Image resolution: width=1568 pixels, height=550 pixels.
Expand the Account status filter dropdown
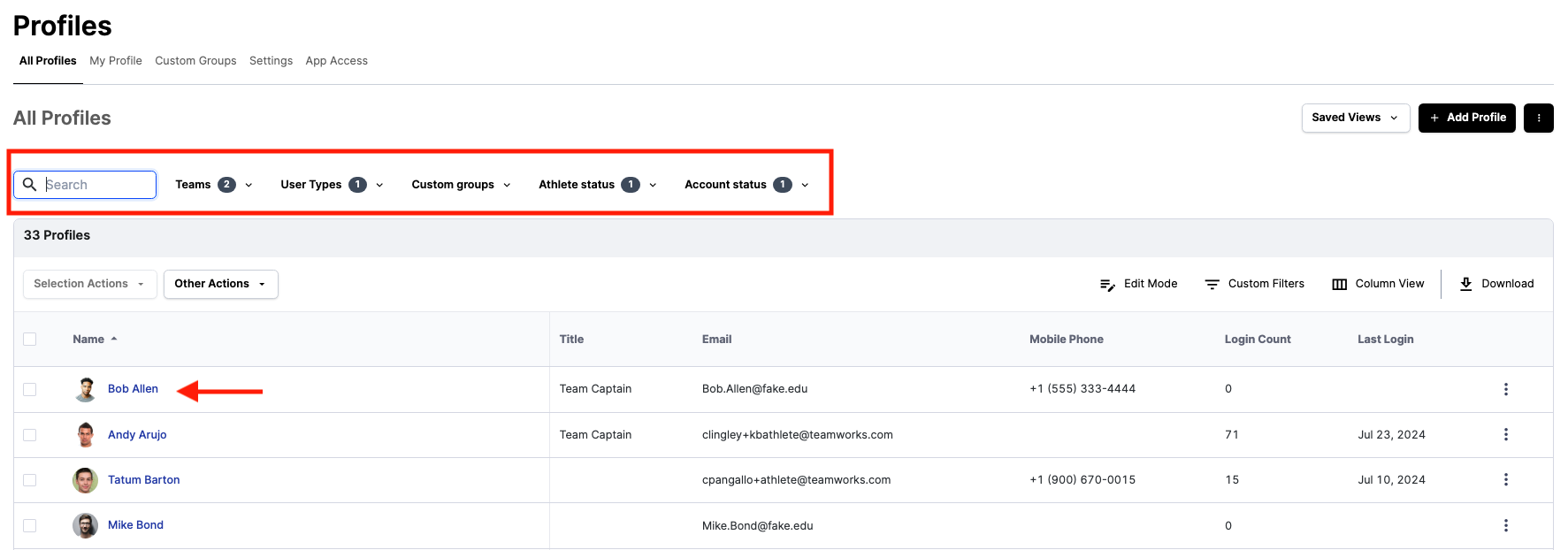click(x=746, y=184)
